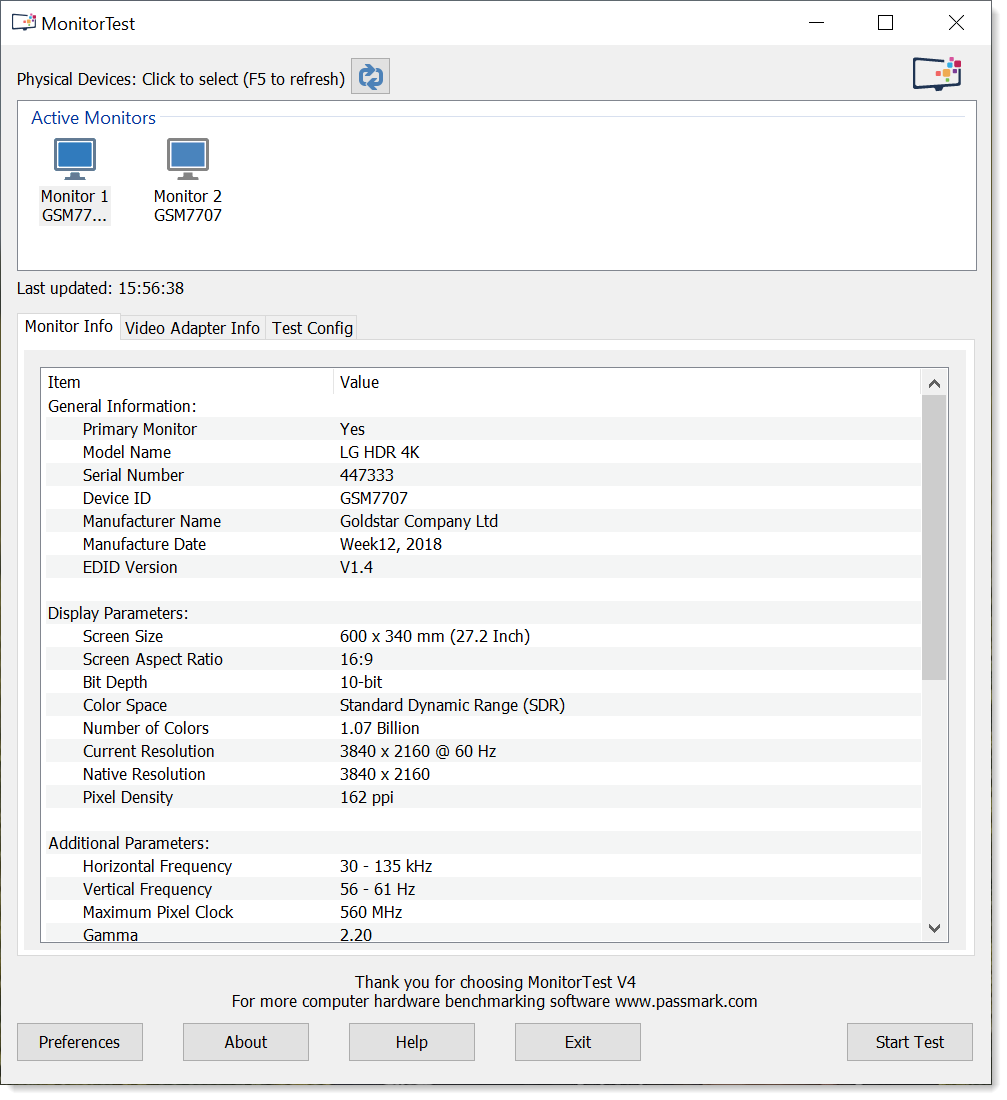Image resolution: width=1007 pixels, height=1100 pixels.
Task: Switch to the Video Adapter Info tab
Action: coord(192,328)
